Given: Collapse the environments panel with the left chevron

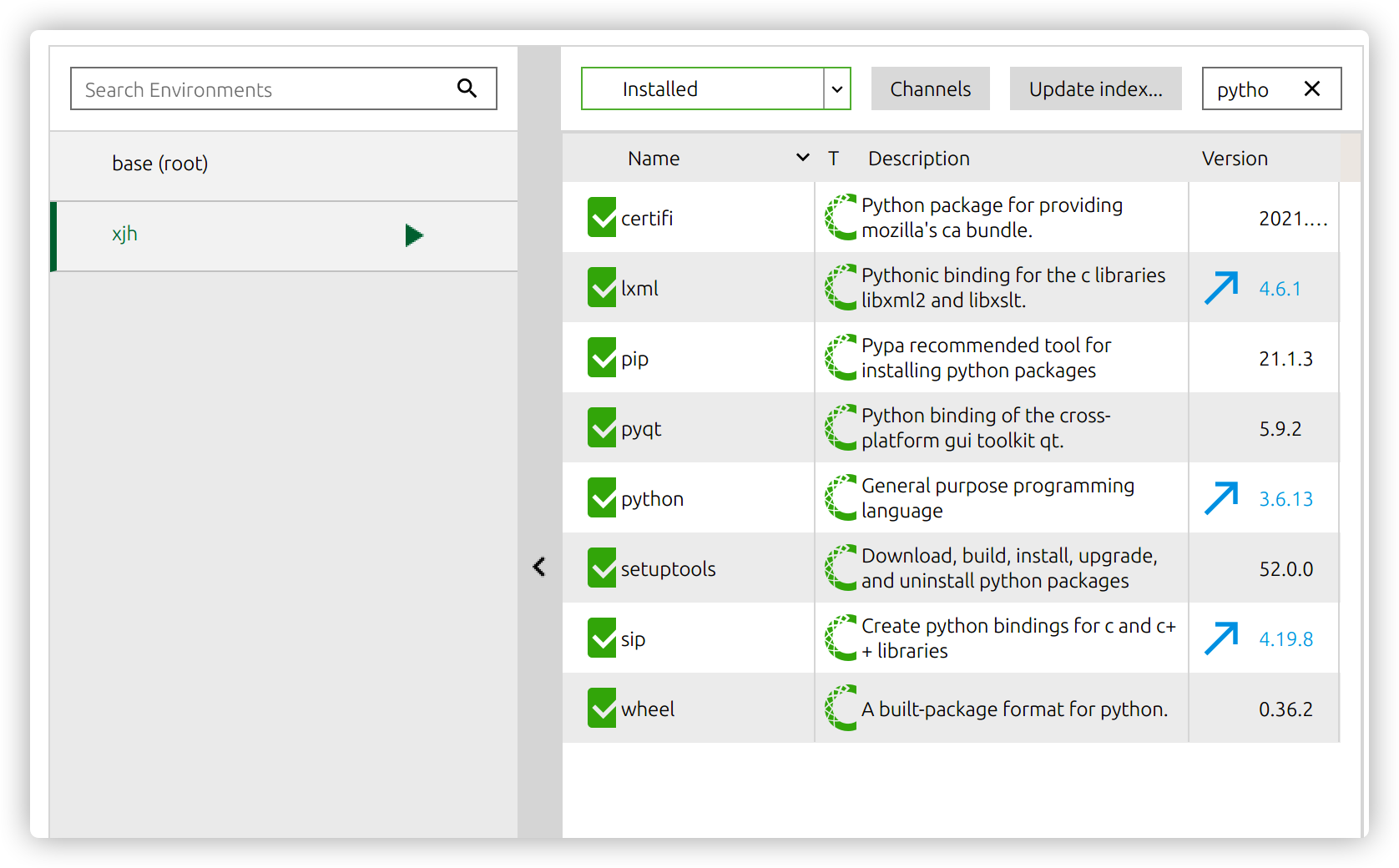Looking at the screenshot, I should pyautogui.click(x=539, y=568).
